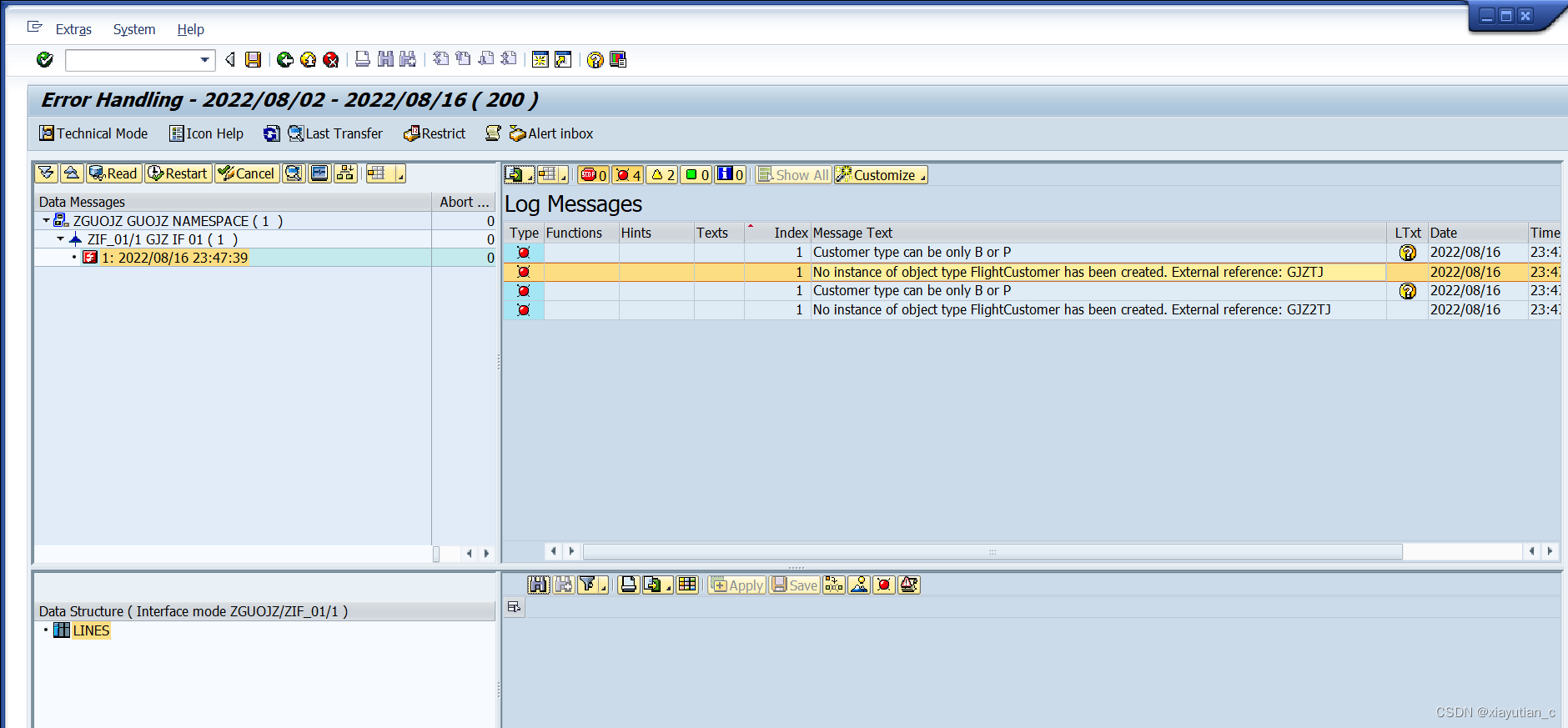This screenshot has height=728, width=1568.
Task: Toggle the stop-sign abort messages filter showing 0
Action: (594, 174)
